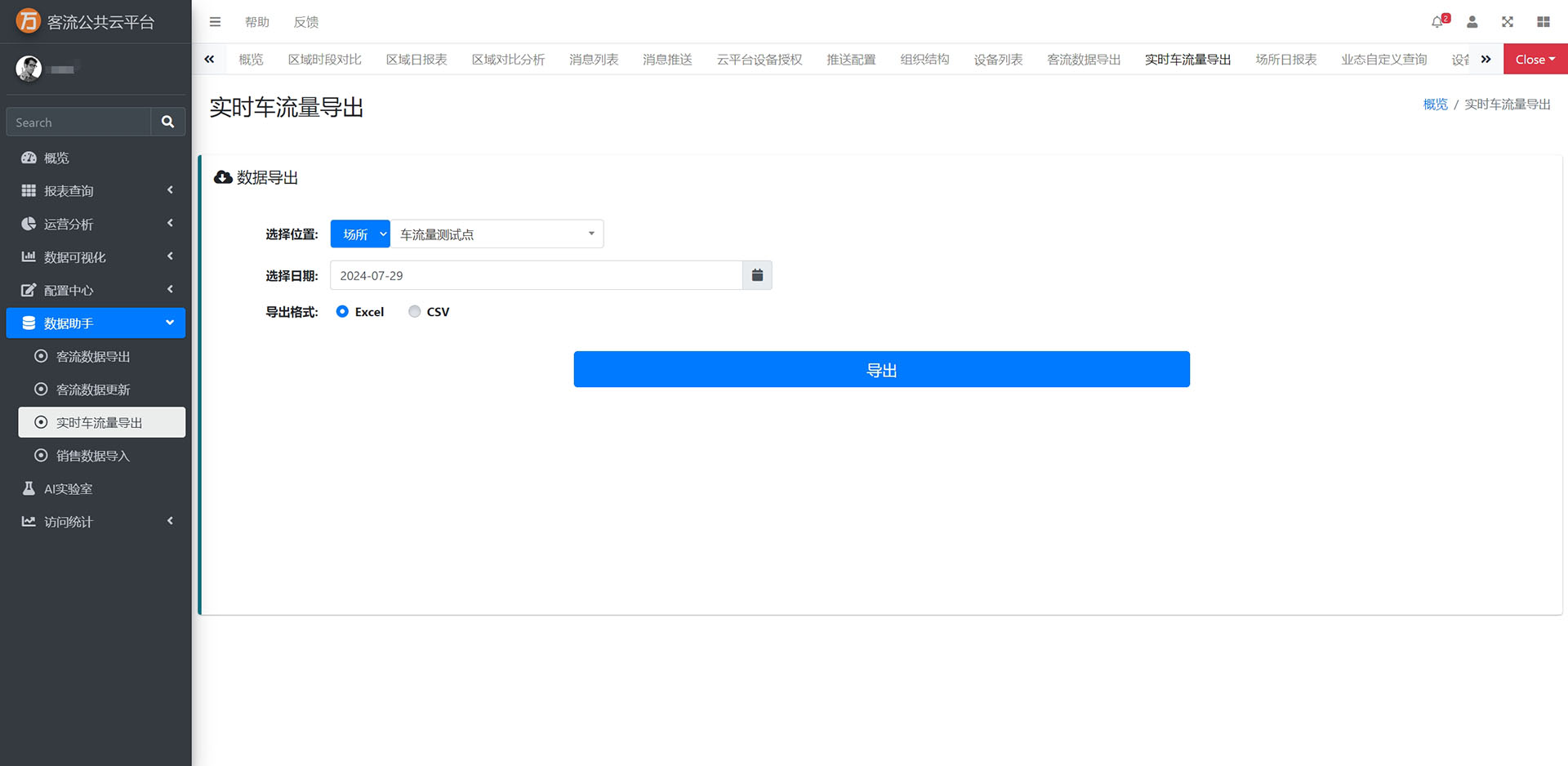The height and width of the screenshot is (766, 1568).
Task: Open the red Close dropdown button
Action: (x=1535, y=60)
